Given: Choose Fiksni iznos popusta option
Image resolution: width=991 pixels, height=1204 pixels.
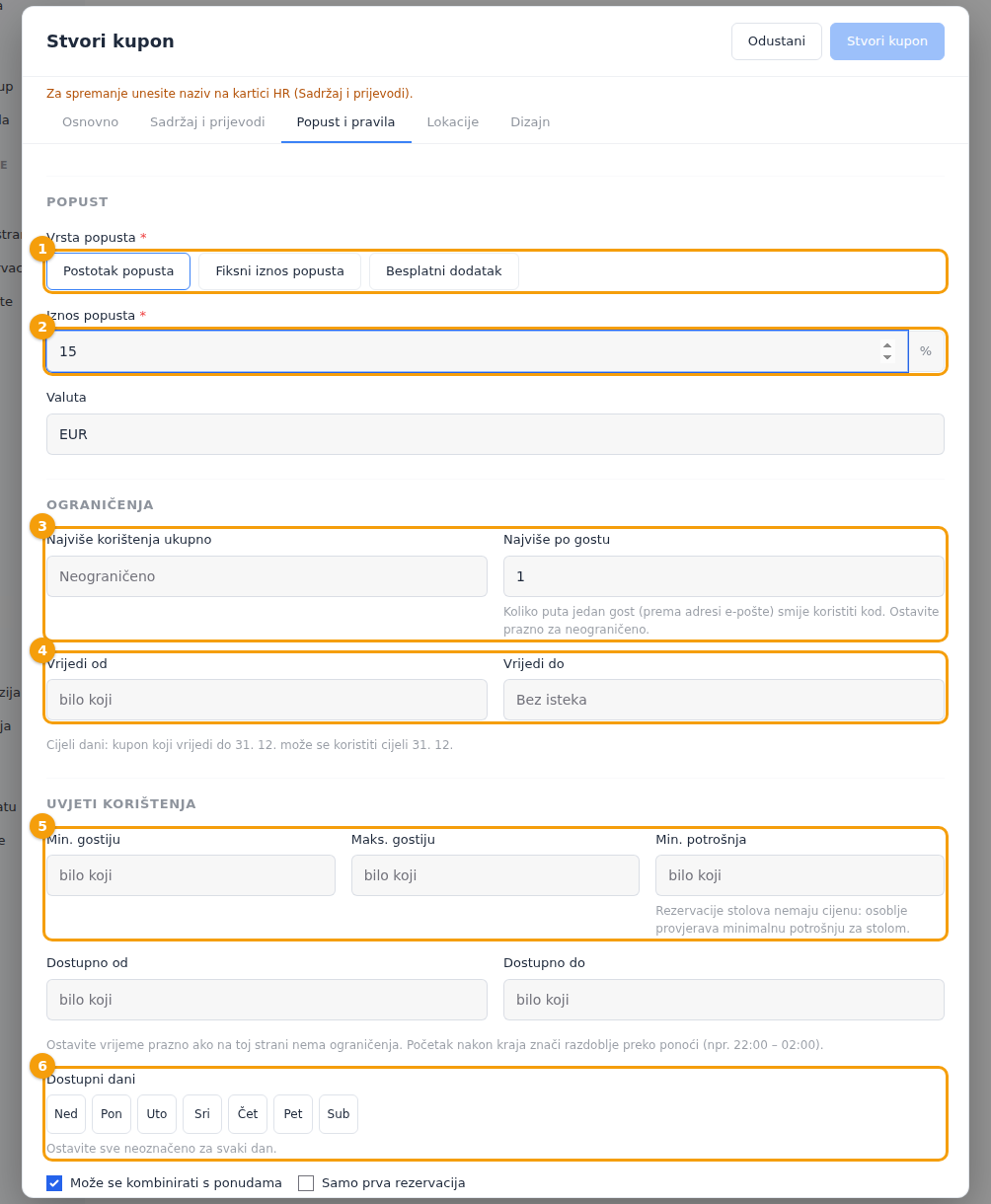Looking at the screenshot, I should click(280, 270).
